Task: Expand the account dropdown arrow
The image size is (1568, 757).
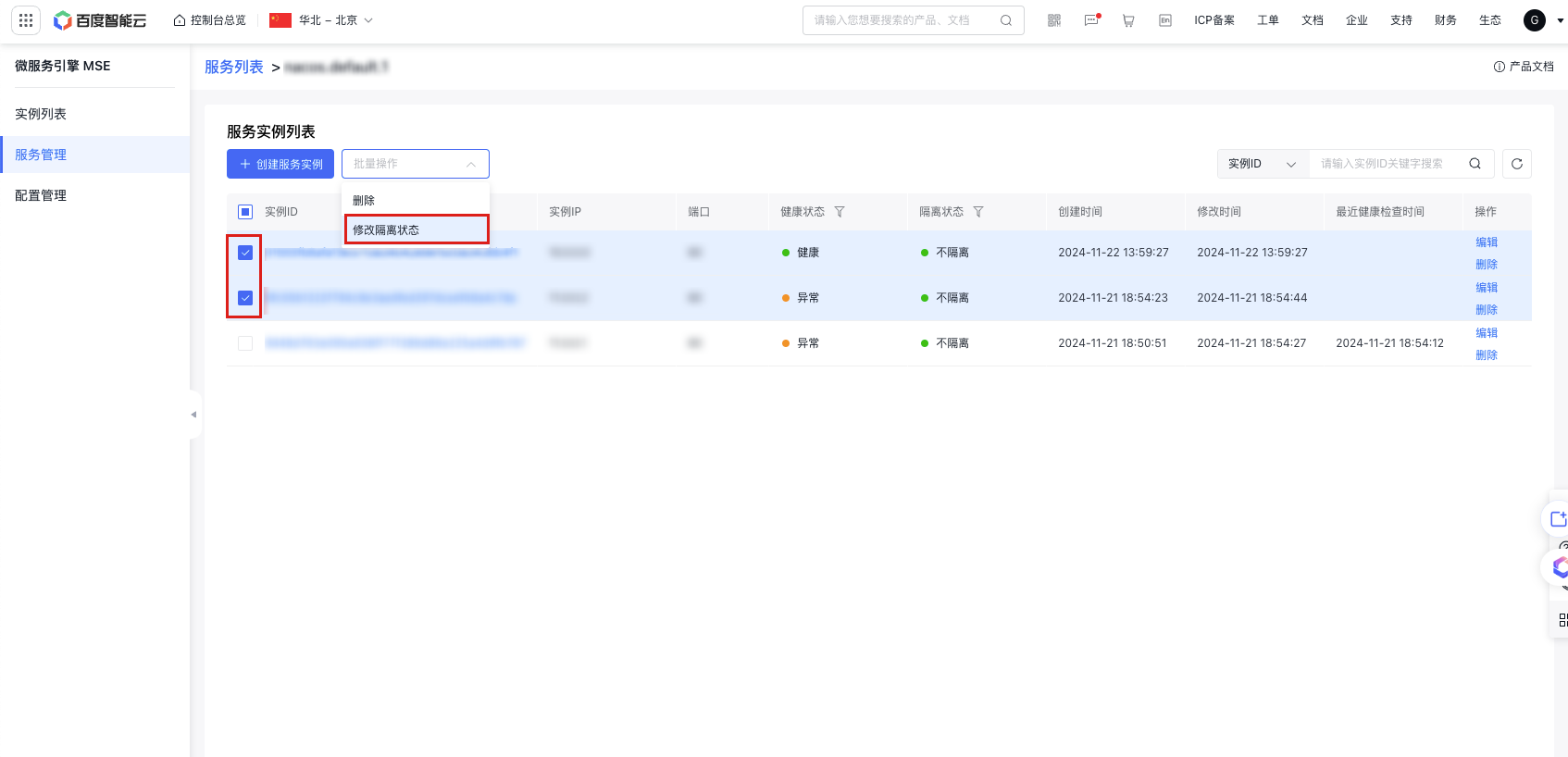Action: pos(1560,20)
